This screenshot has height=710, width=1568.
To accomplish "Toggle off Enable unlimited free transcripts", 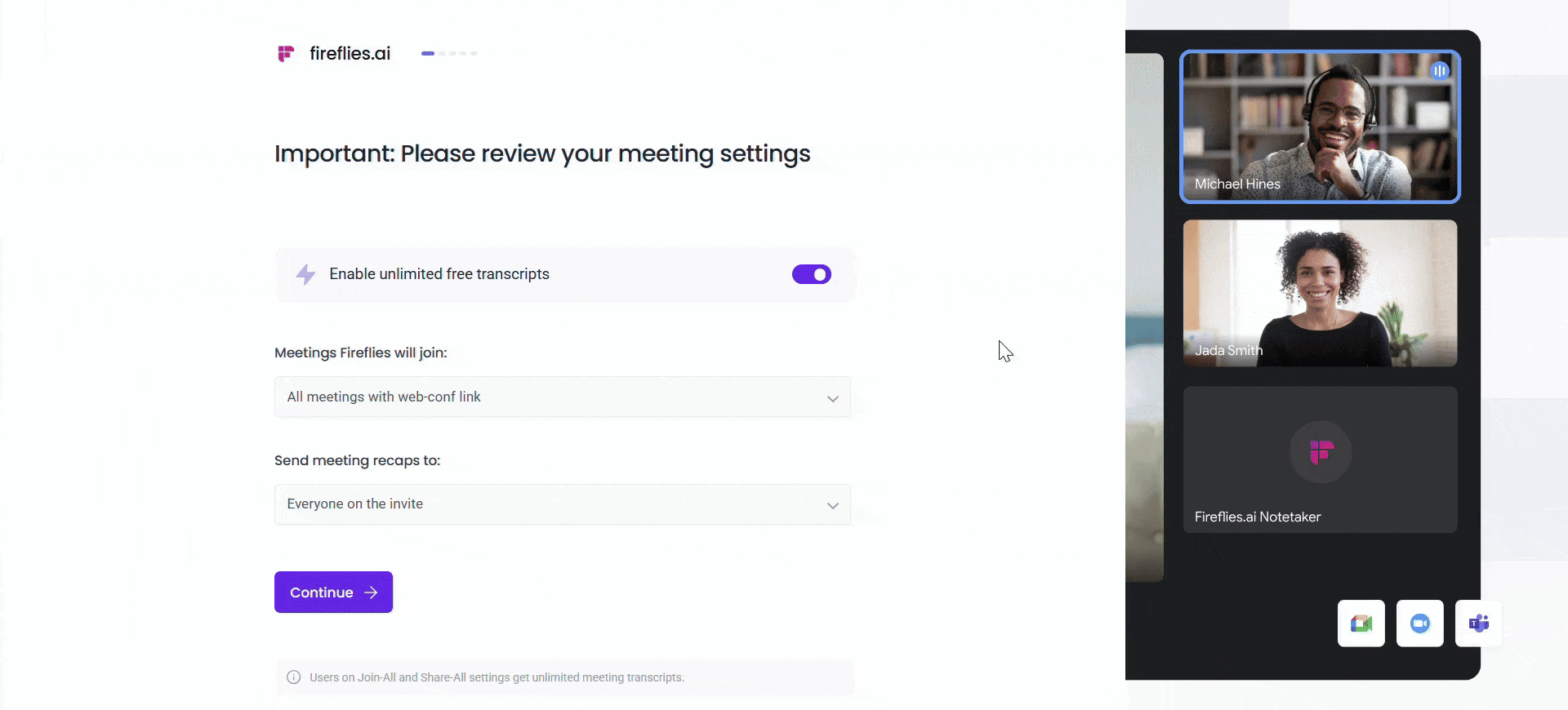I will click(812, 274).
